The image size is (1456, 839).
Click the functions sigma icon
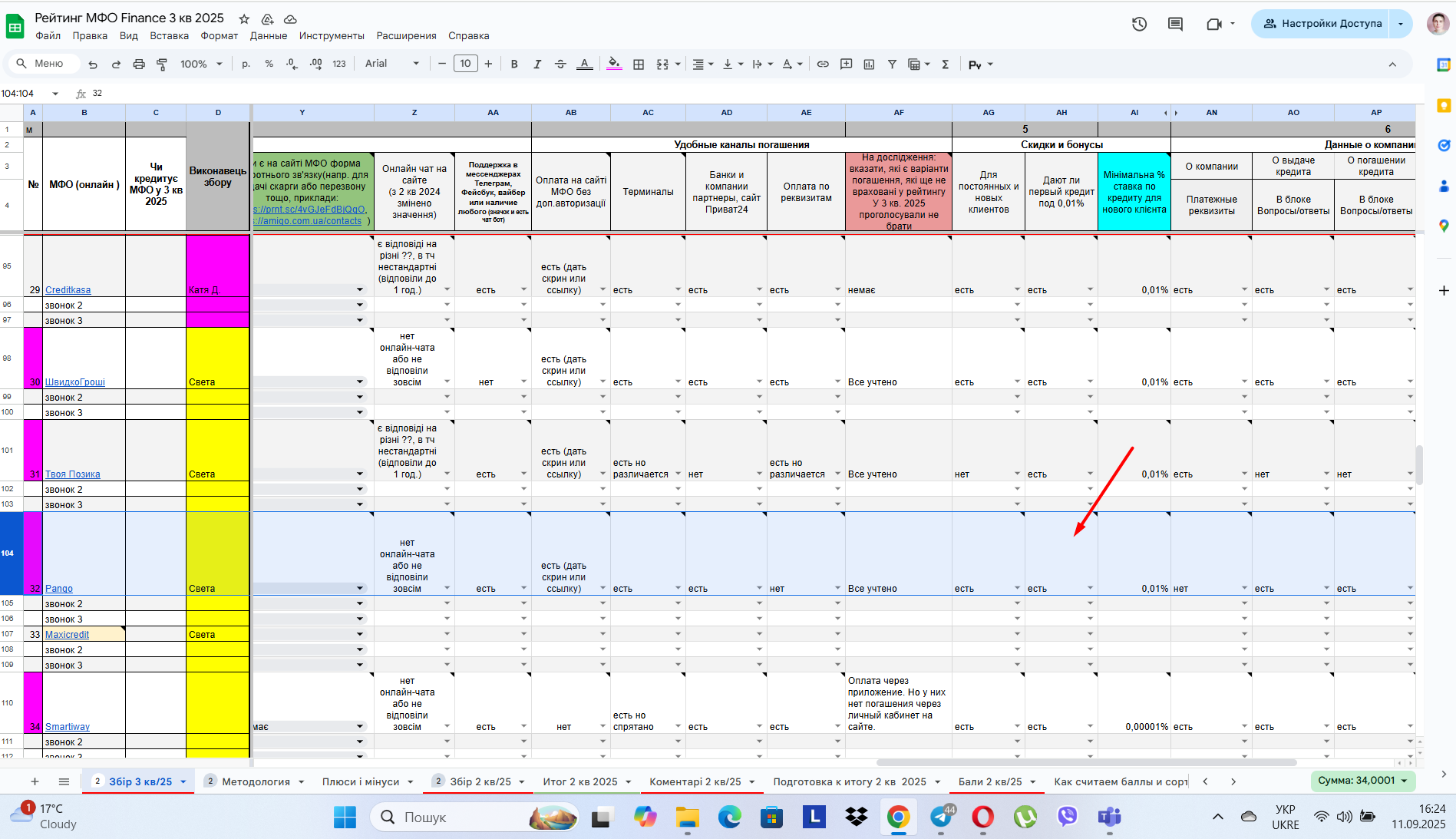click(x=946, y=64)
